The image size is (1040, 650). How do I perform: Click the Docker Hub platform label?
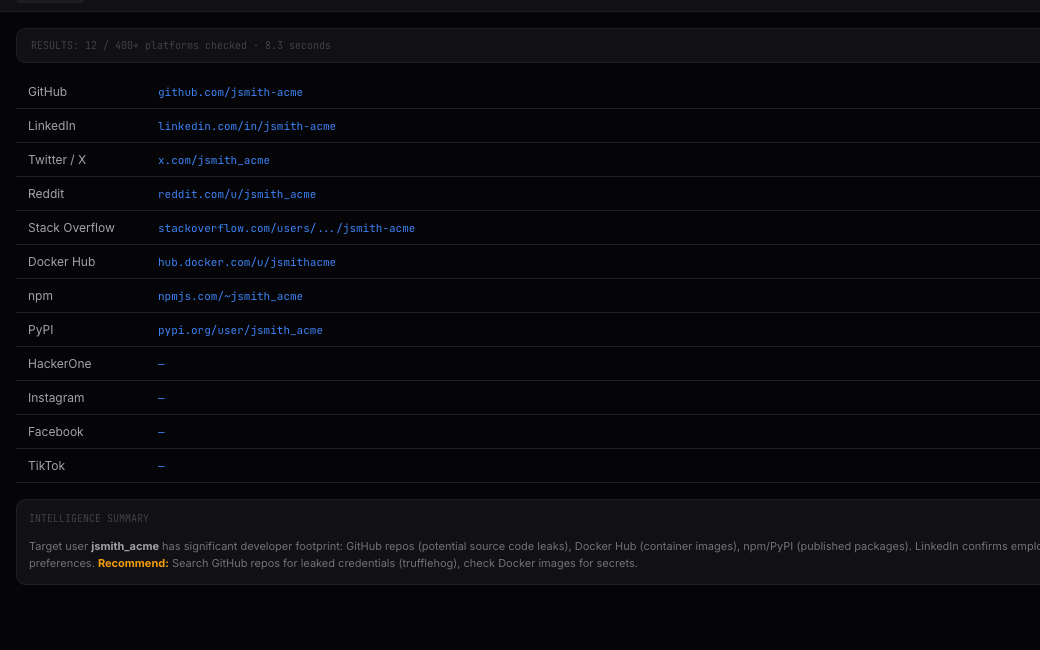pyautogui.click(x=62, y=262)
